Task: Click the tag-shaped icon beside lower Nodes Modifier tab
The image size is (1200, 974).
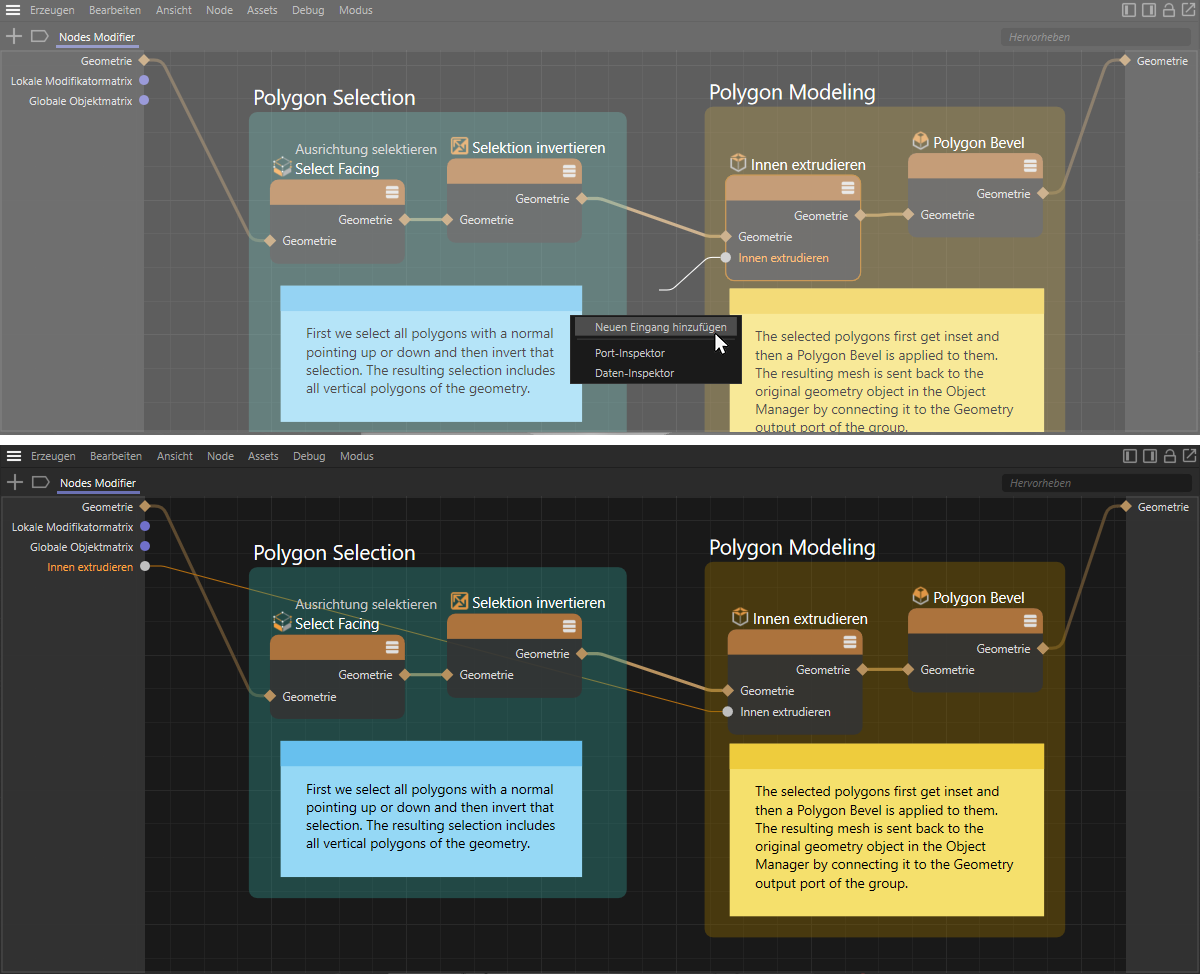Action: click(x=40, y=482)
